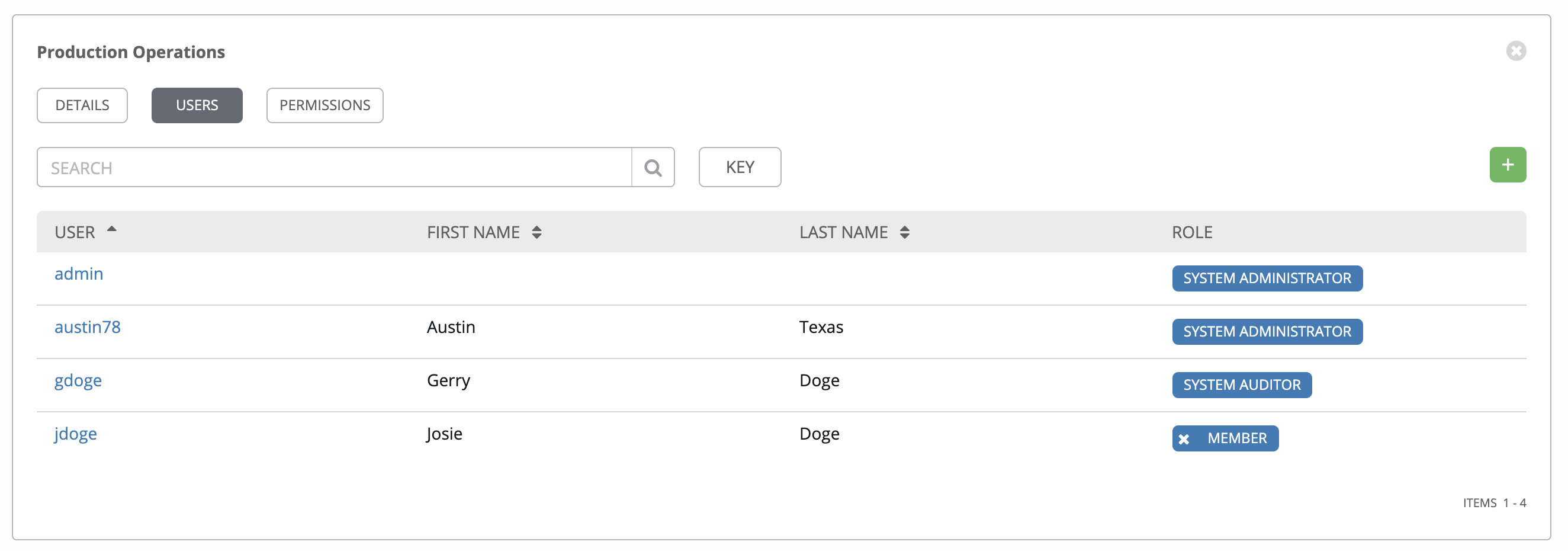This screenshot has height=551, width=1568.
Task: Remove jdoge's Member role using x icon
Action: (x=1184, y=439)
